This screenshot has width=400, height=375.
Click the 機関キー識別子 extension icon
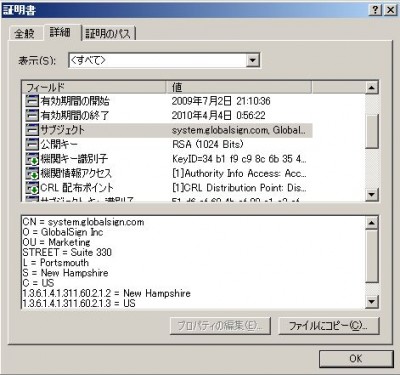pos(32,159)
